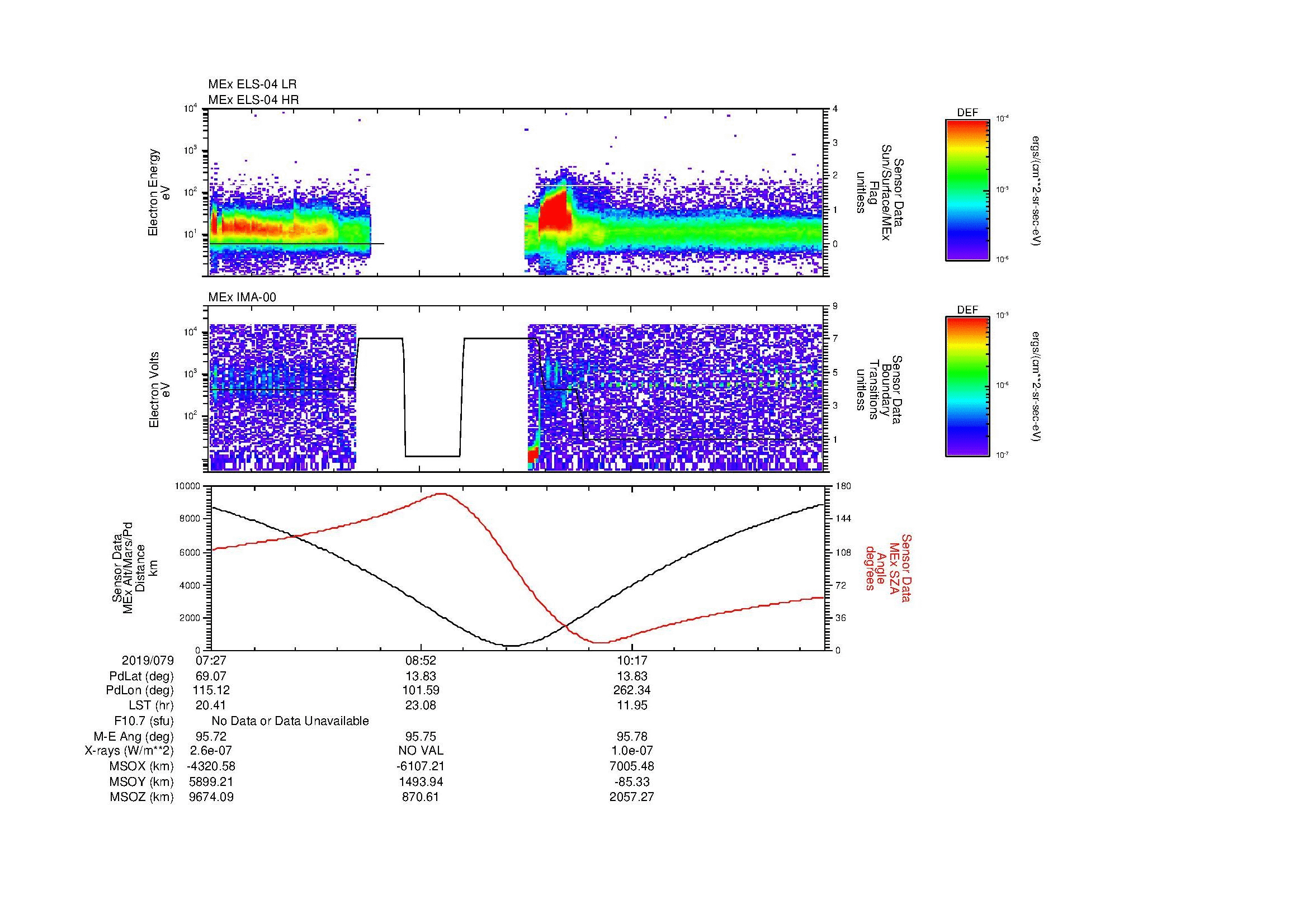Click the M-E Ang value 95.78
1308x924 pixels.
(632, 736)
